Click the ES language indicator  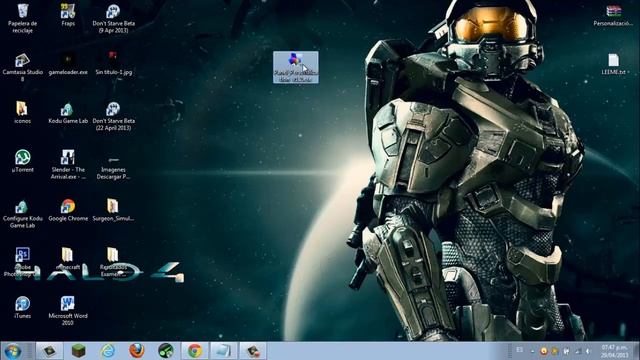point(520,350)
